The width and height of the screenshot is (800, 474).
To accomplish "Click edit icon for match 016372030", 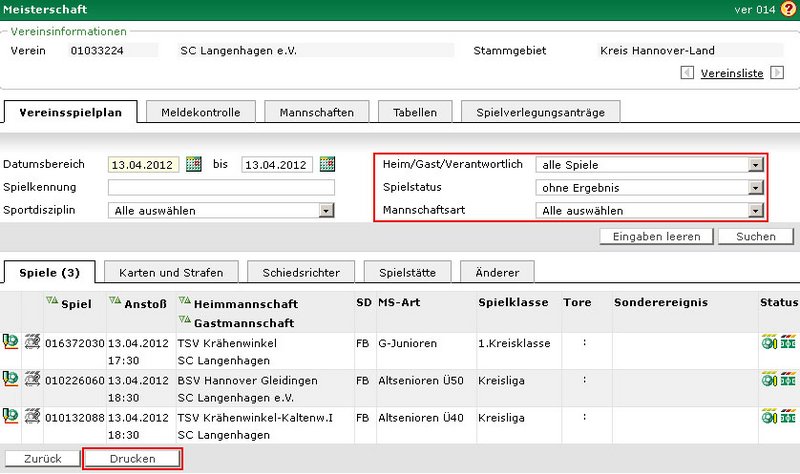I will click(11, 343).
